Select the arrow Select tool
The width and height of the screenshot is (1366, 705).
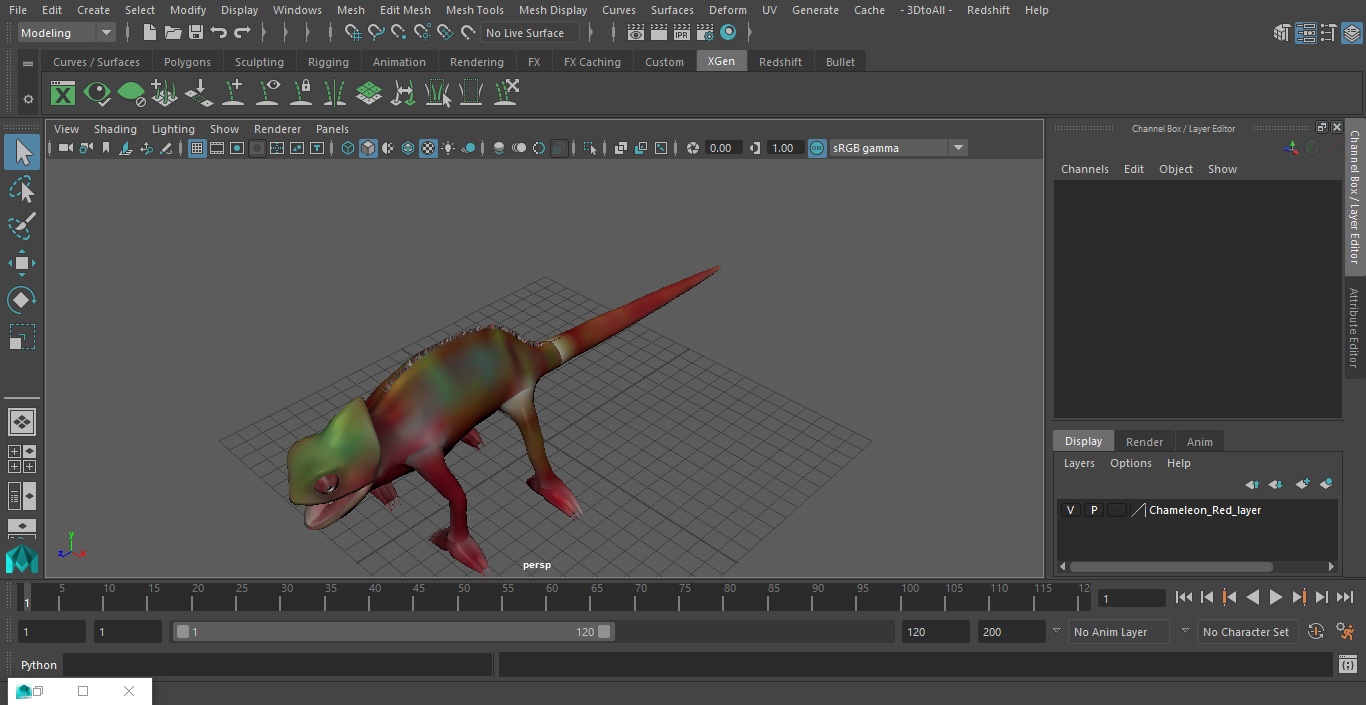tap(22, 152)
